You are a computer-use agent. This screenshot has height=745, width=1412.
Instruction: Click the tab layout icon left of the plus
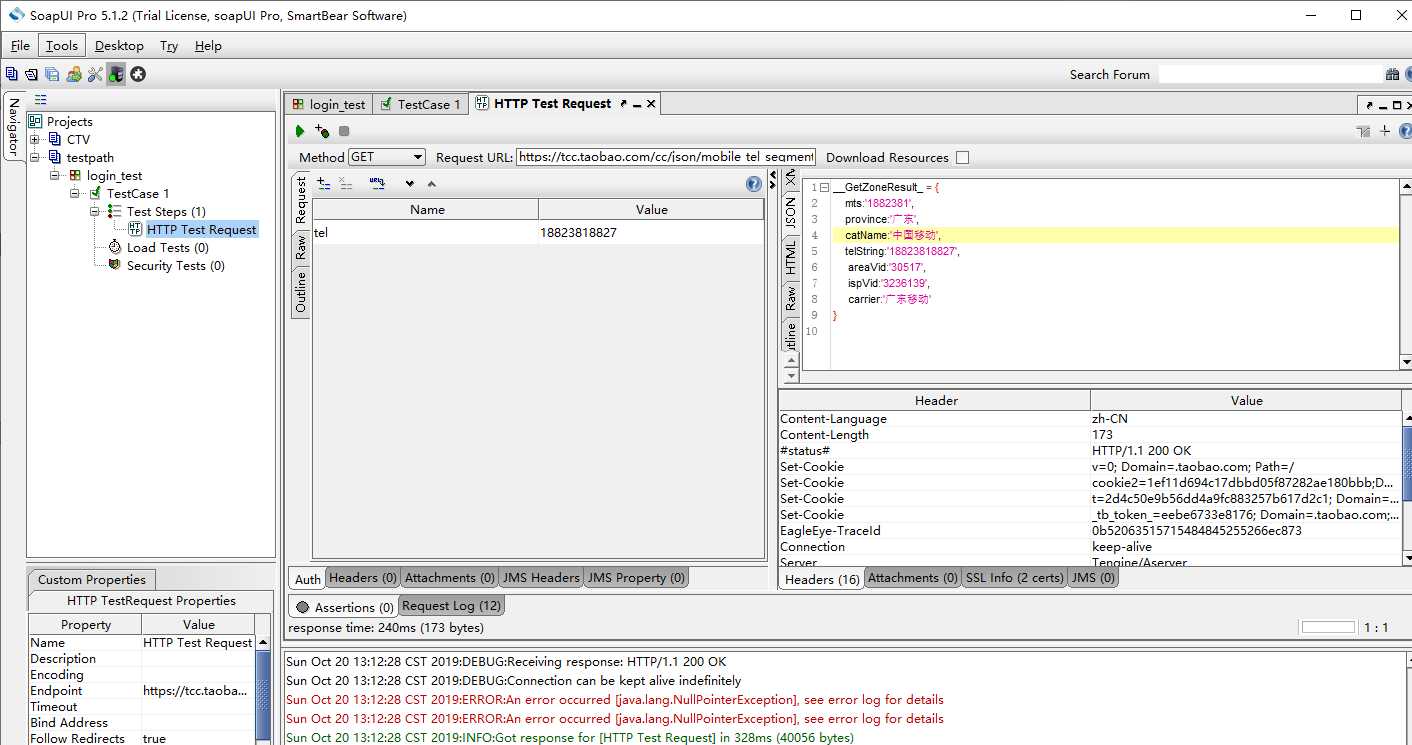pos(1363,131)
